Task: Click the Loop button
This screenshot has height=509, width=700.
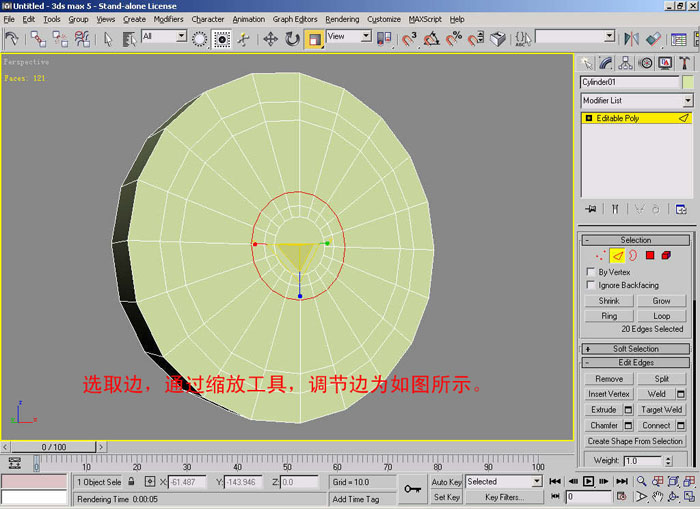Action: coord(661,316)
